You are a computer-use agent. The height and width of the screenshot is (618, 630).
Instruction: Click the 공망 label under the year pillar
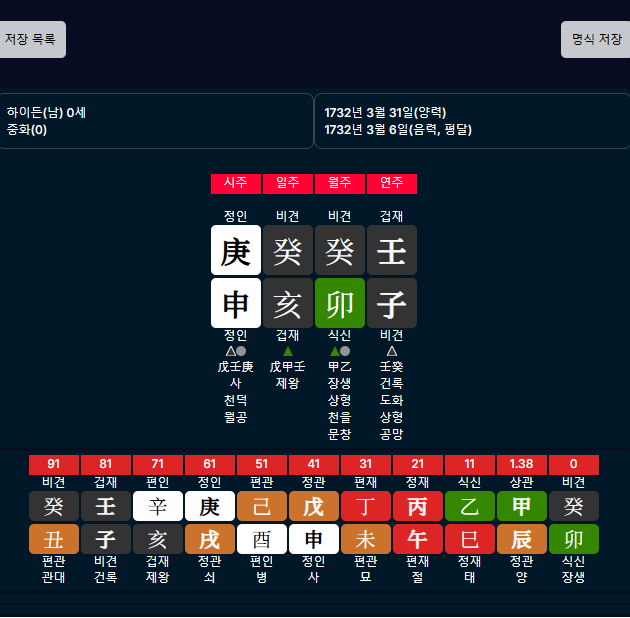tap(392, 434)
